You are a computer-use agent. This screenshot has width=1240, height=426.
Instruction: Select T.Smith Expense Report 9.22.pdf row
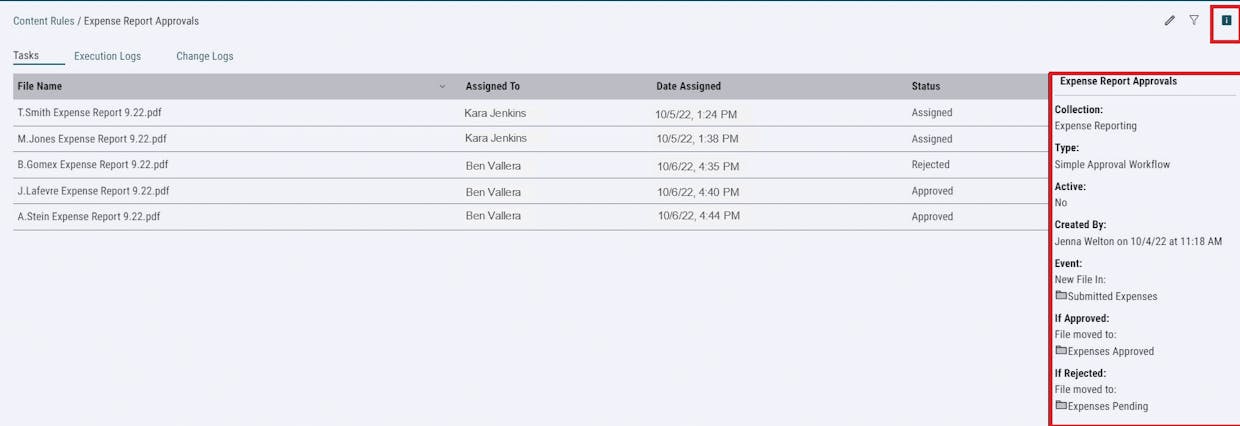(x=91, y=113)
